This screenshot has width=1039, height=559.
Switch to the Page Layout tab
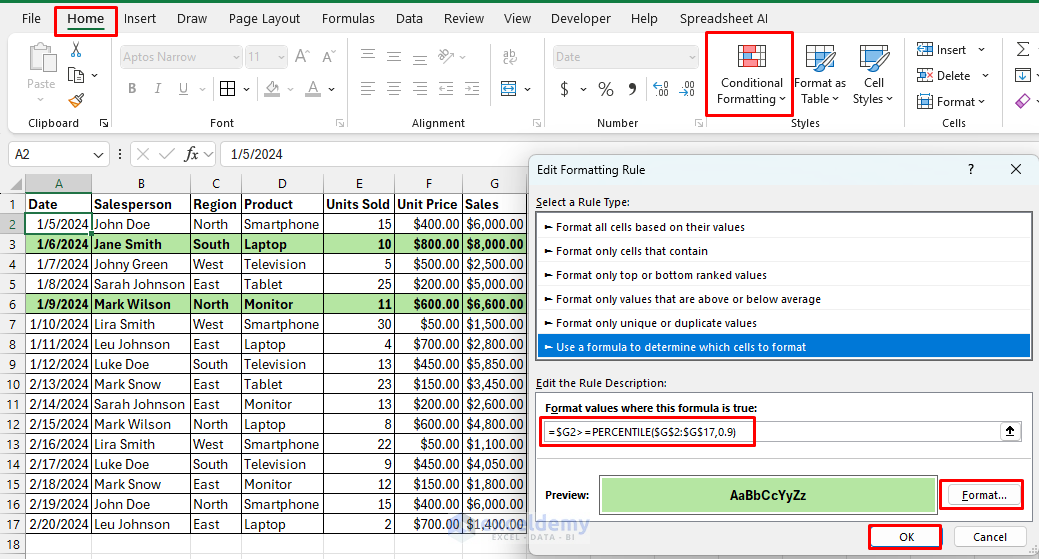264,18
